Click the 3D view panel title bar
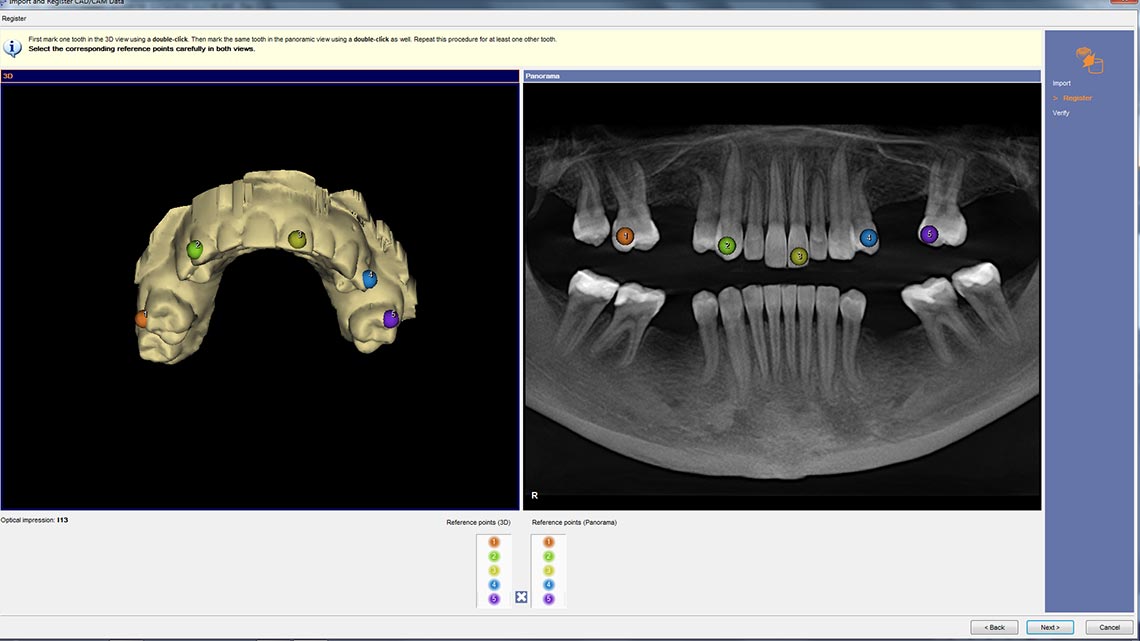Viewport: 1140px width, 641px height. pos(260,76)
